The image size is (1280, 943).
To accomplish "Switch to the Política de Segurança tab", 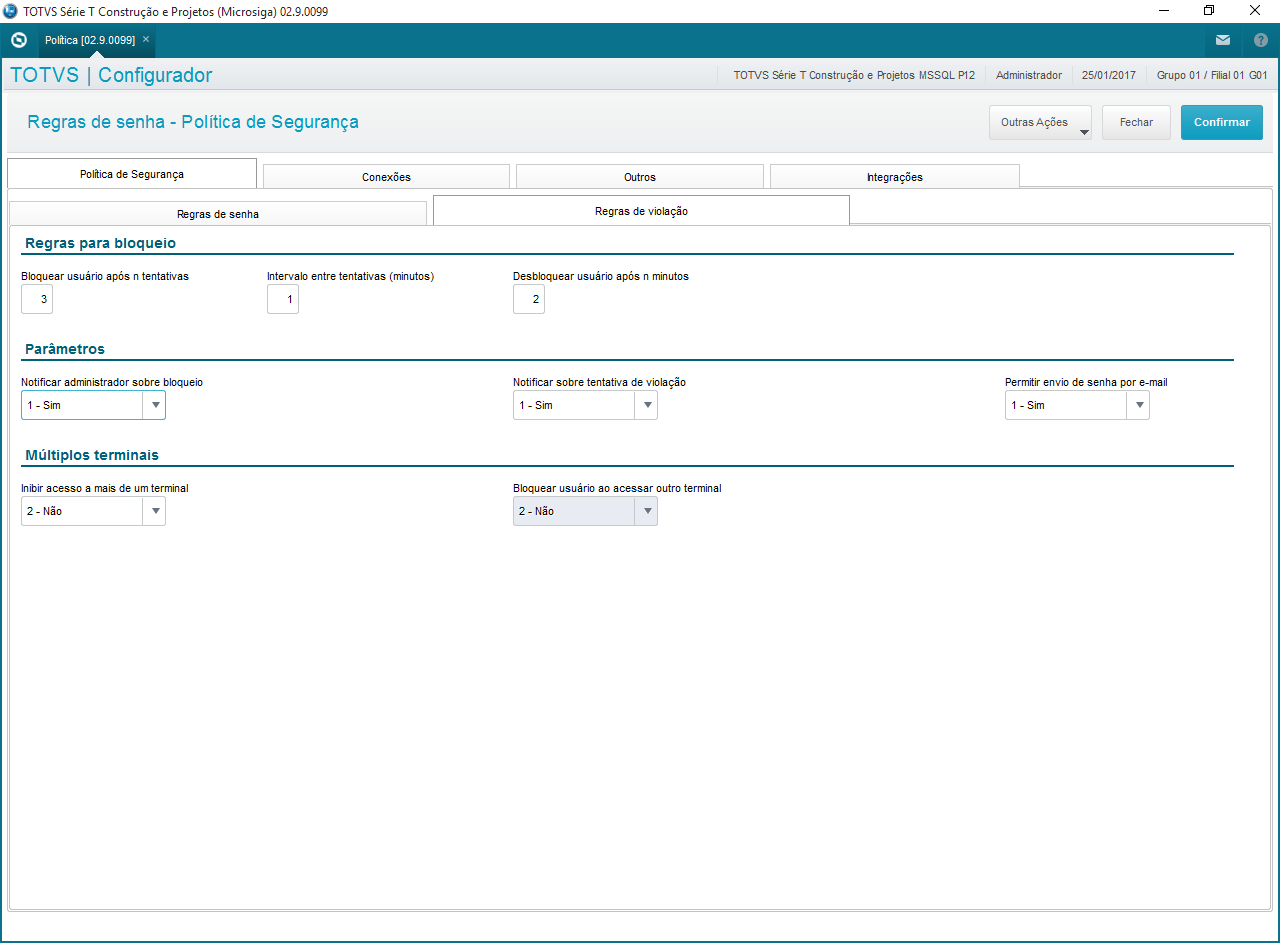I will (x=132, y=174).
